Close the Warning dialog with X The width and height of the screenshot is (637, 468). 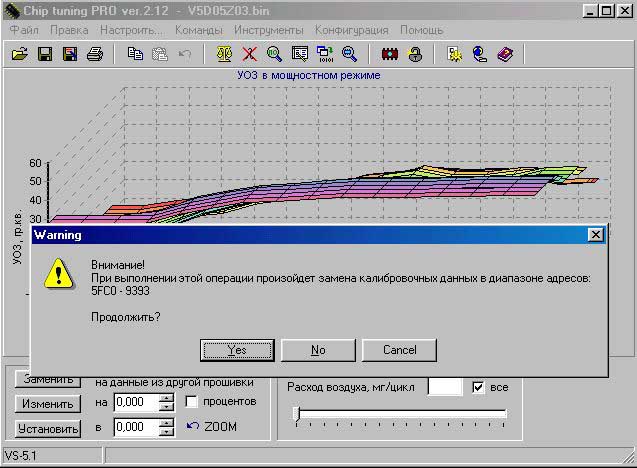point(596,234)
